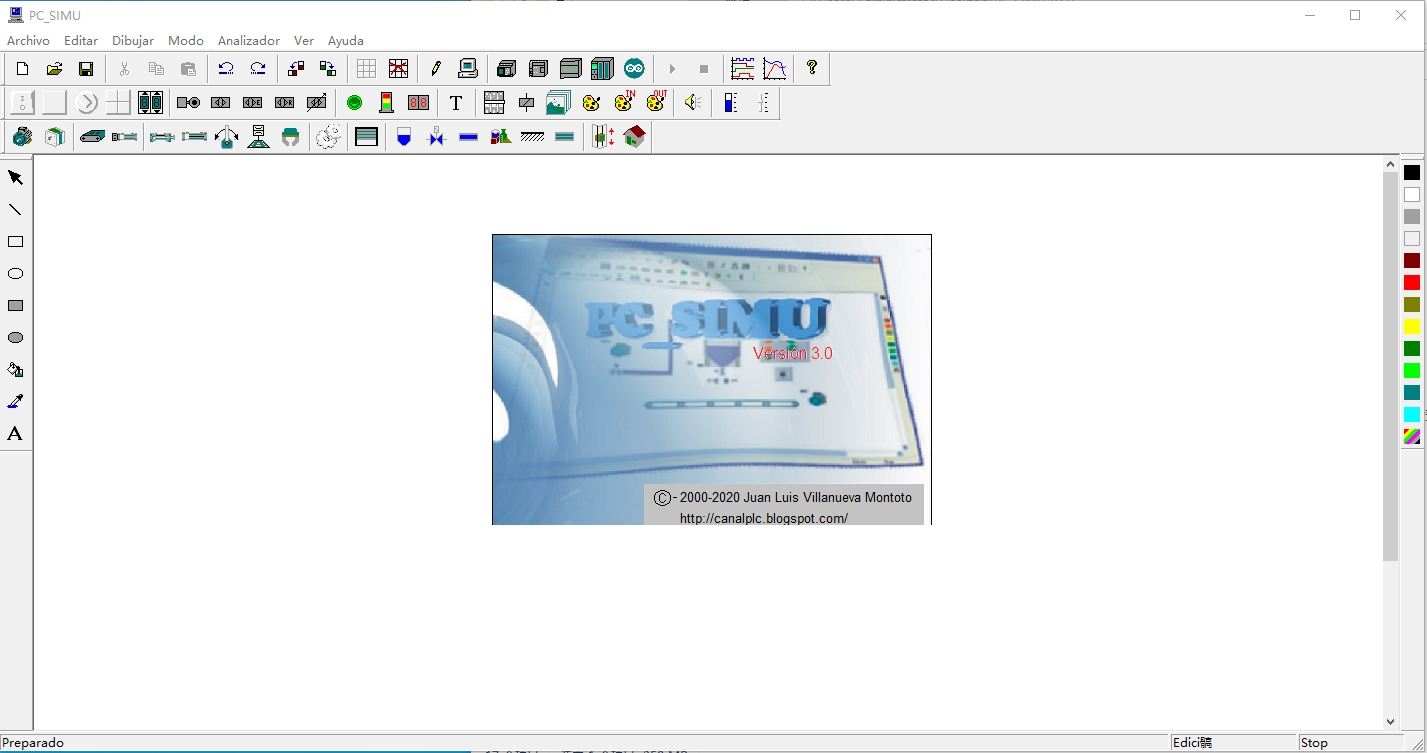The image size is (1427, 753).
Task: Create a new file with the blank page icon
Action: (23, 69)
